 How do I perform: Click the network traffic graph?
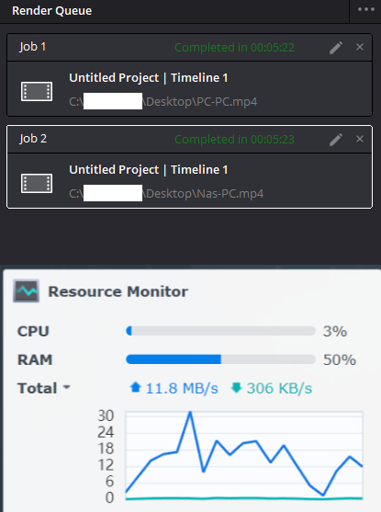(244, 455)
